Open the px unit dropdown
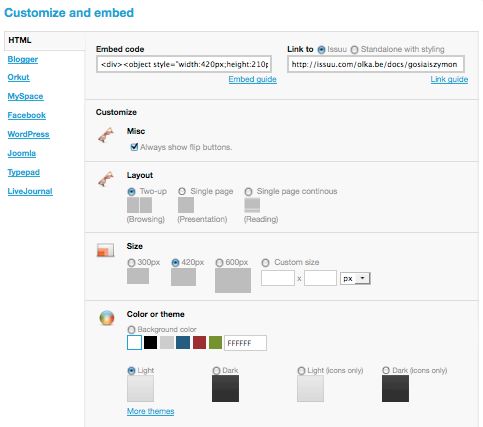 coord(355,278)
